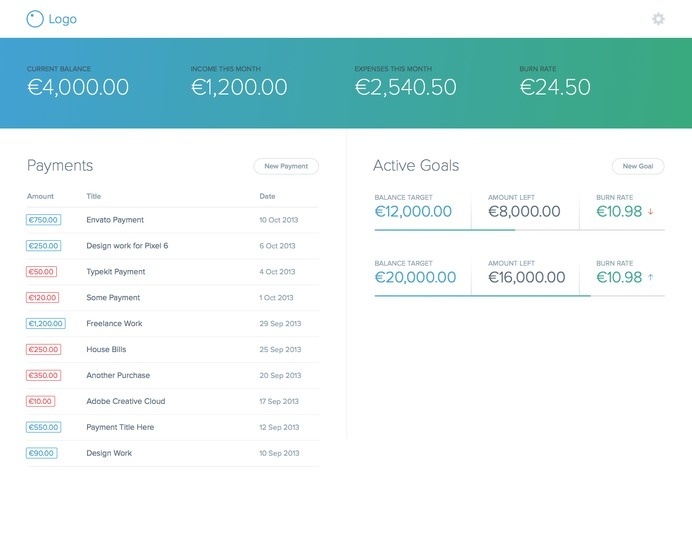Viewport: 692px width, 540px height.
Task: Select the Amount column header
Action: [40, 196]
